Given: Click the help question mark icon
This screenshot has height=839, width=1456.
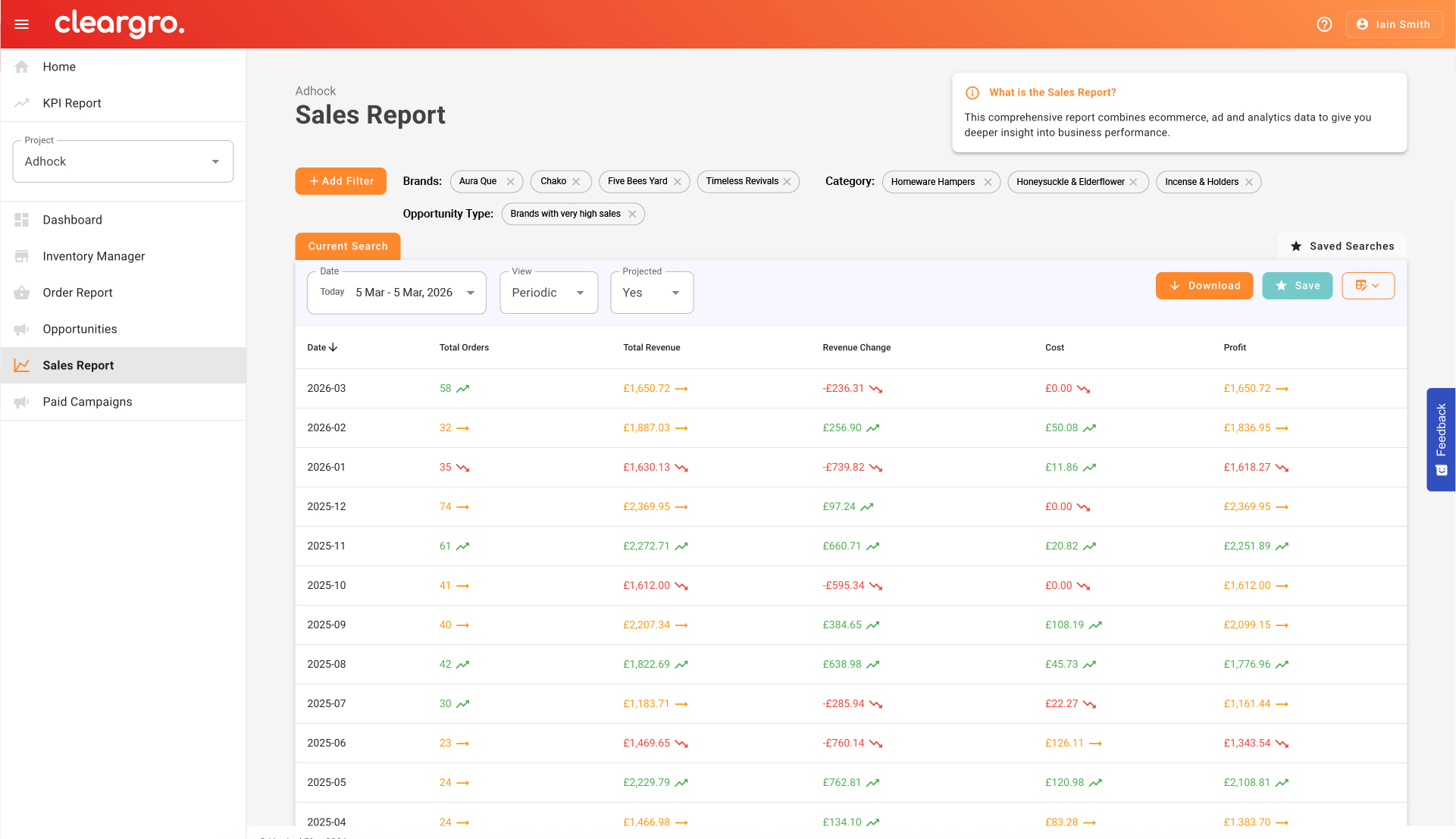Looking at the screenshot, I should tap(1324, 24).
